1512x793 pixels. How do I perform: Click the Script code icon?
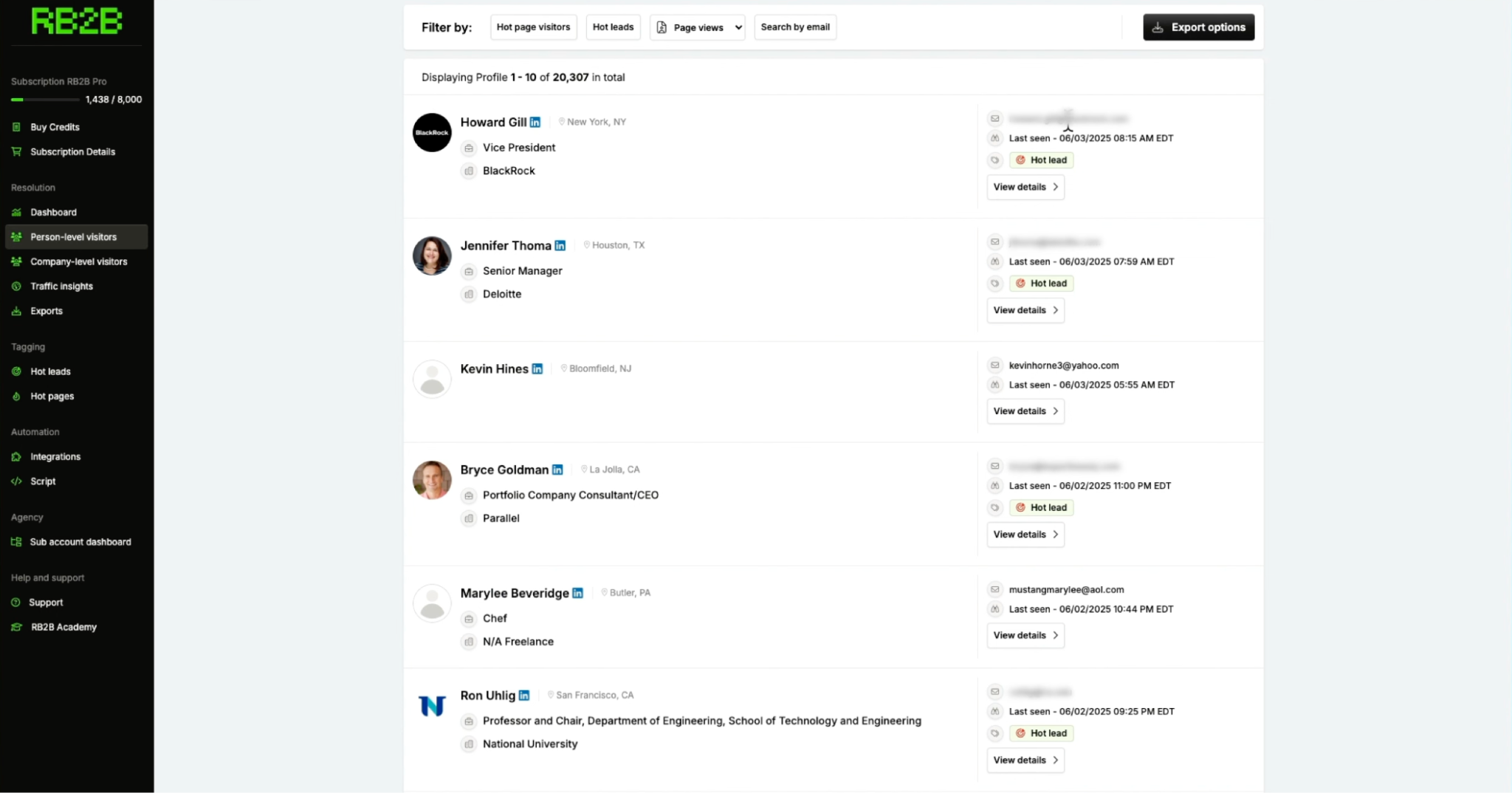pos(16,481)
